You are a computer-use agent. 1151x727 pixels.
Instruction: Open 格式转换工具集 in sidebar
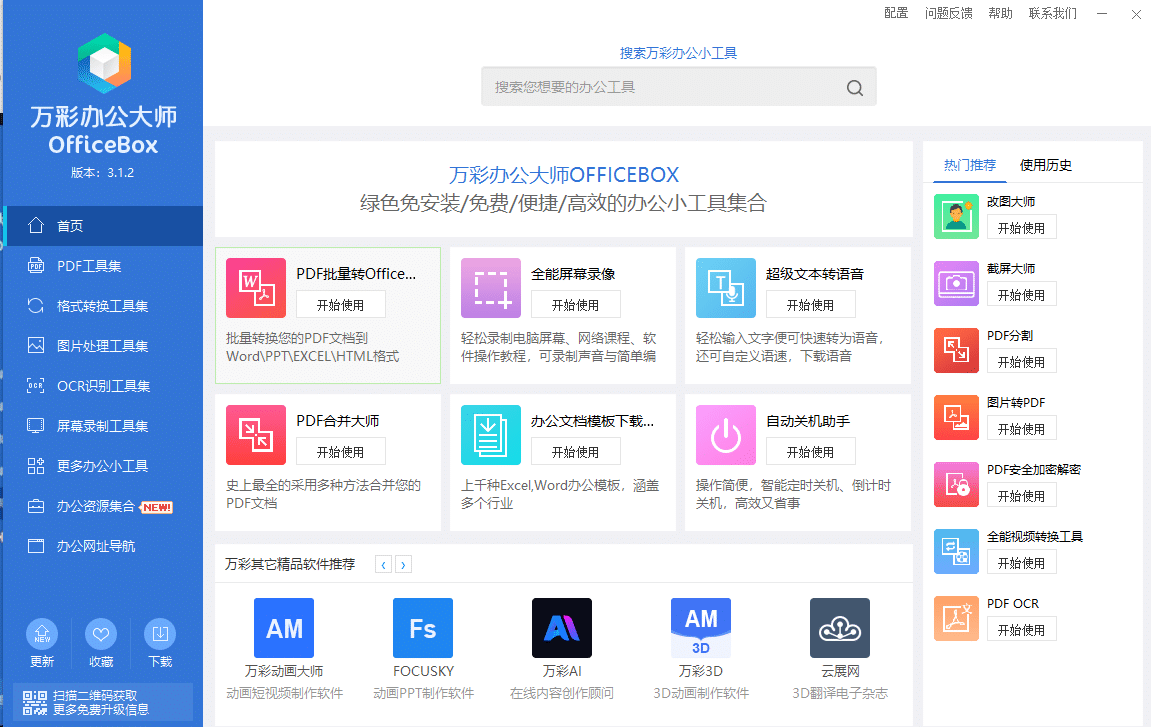(x=103, y=306)
